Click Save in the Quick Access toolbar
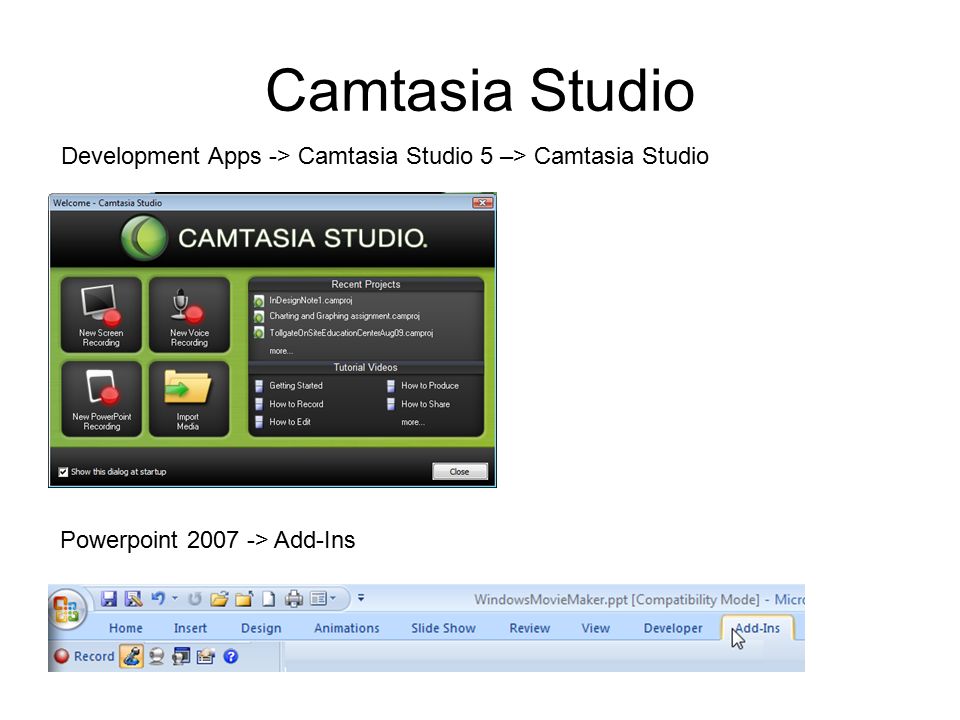Screen dimensions: 960x720 (x=108, y=598)
